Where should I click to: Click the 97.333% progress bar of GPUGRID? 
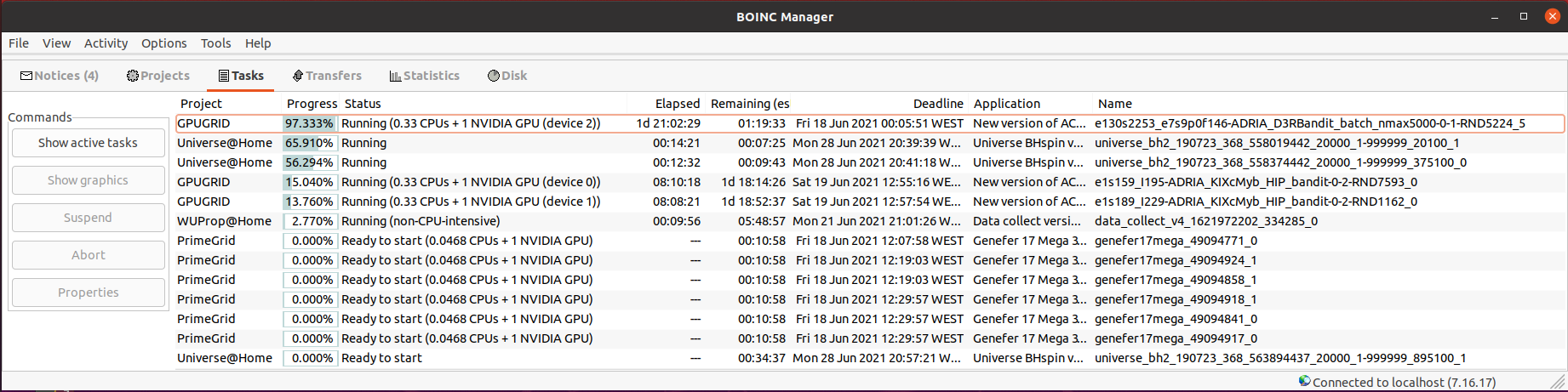click(310, 123)
